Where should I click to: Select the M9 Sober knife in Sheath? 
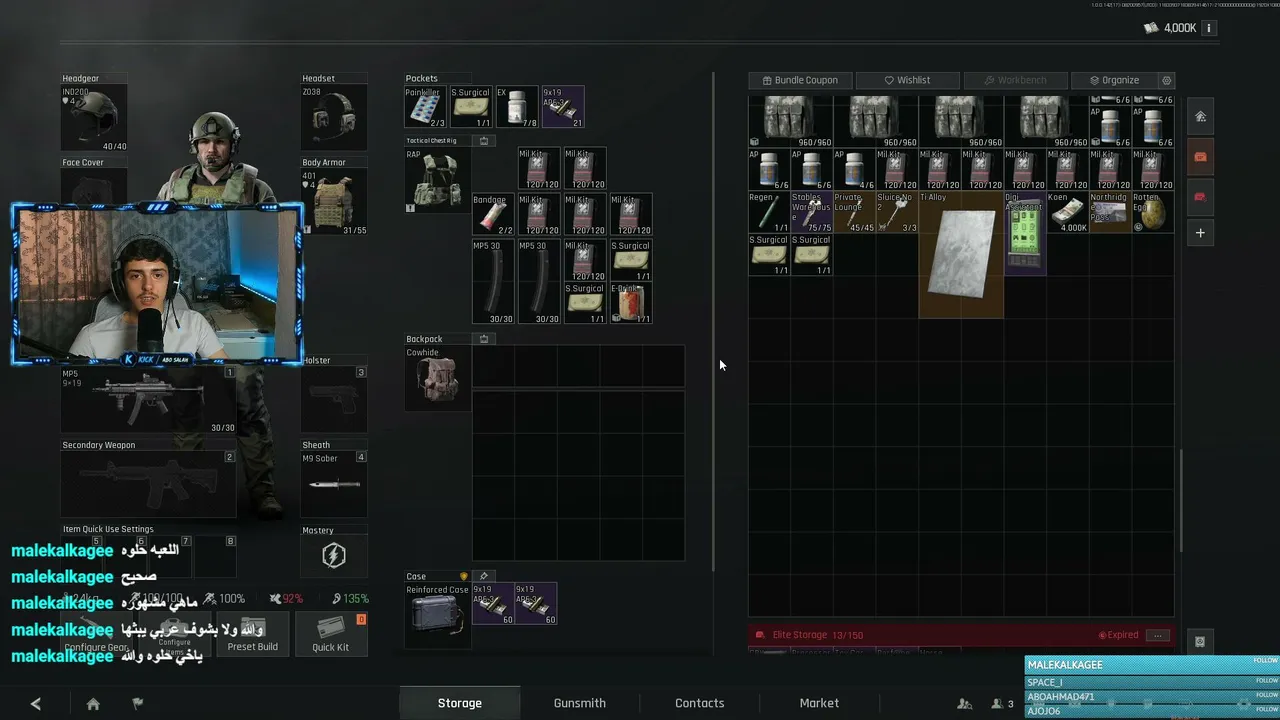(334, 484)
